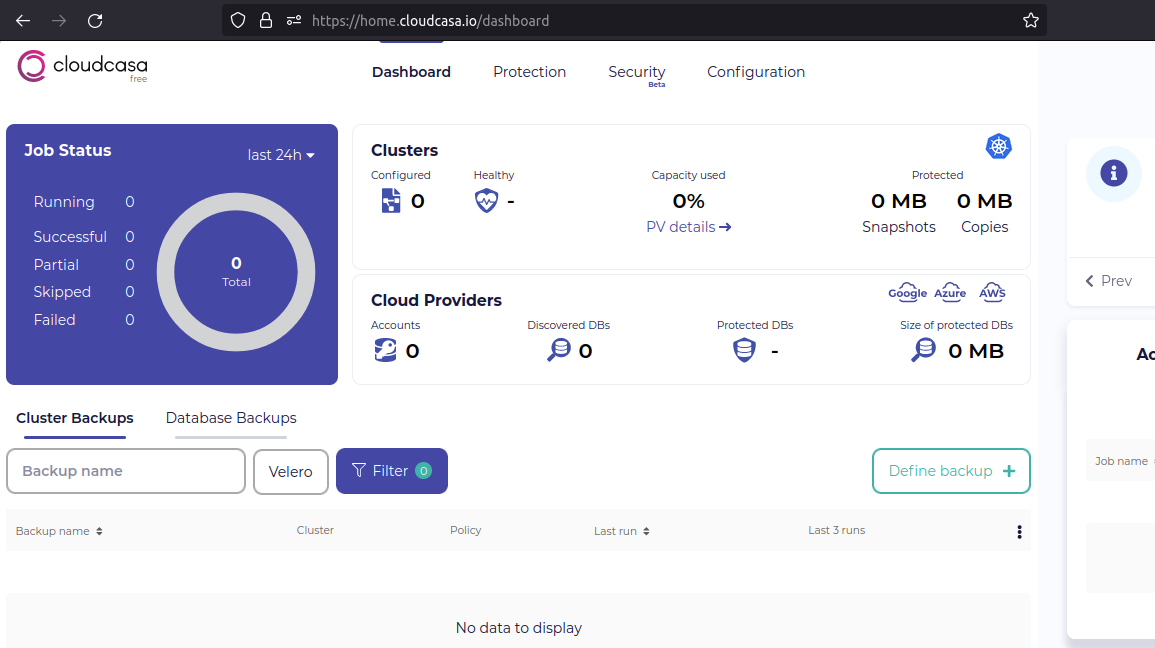The height and width of the screenshot is (648, 1155).
Task: Click the cloud Accounts icon
Action: click(x=385, y=350)
